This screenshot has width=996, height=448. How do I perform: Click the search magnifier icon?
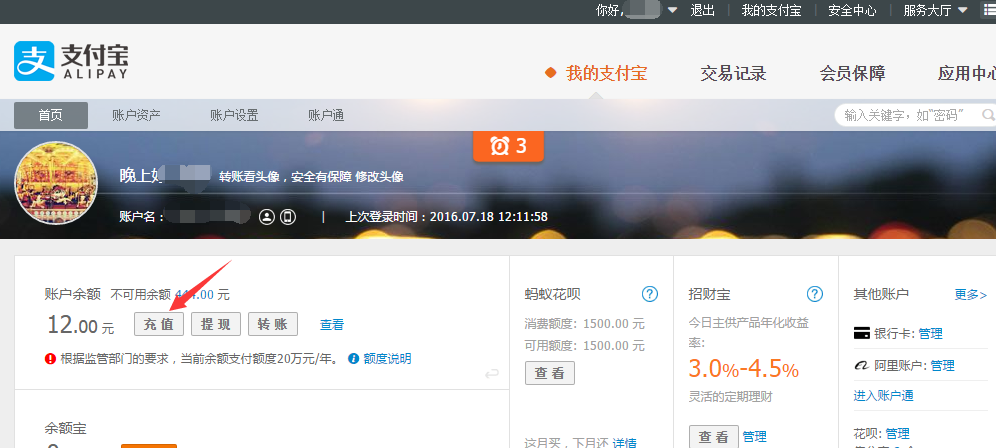tap(988, 115)
